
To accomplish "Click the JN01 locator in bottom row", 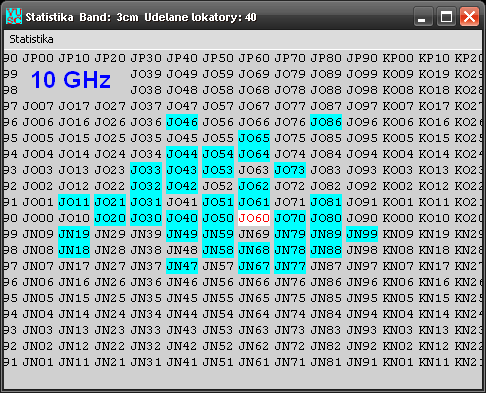I will click(38, 362).
